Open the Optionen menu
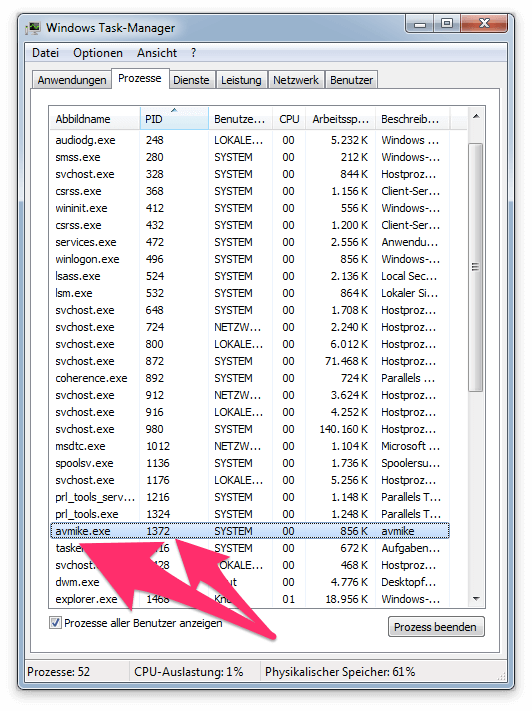The image size is (532, 711). click(x=98, y=53)
